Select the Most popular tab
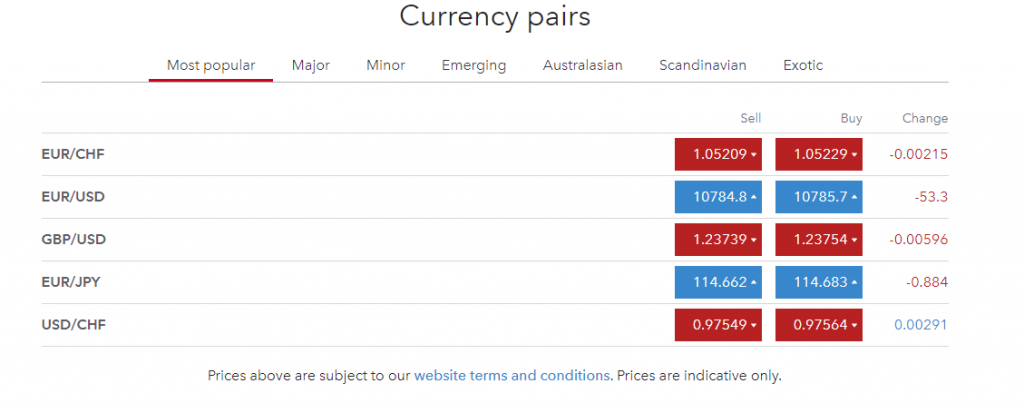 211,66
